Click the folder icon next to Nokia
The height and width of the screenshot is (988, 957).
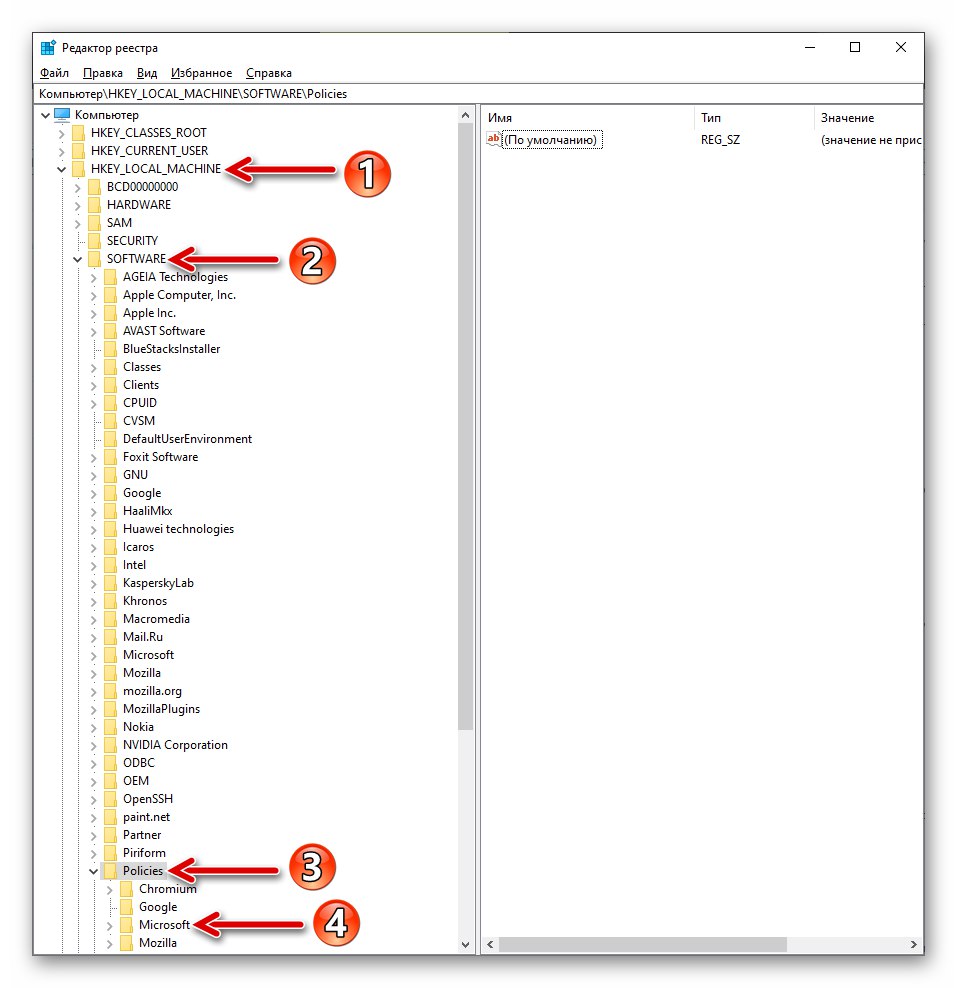[x=111, y=727]
